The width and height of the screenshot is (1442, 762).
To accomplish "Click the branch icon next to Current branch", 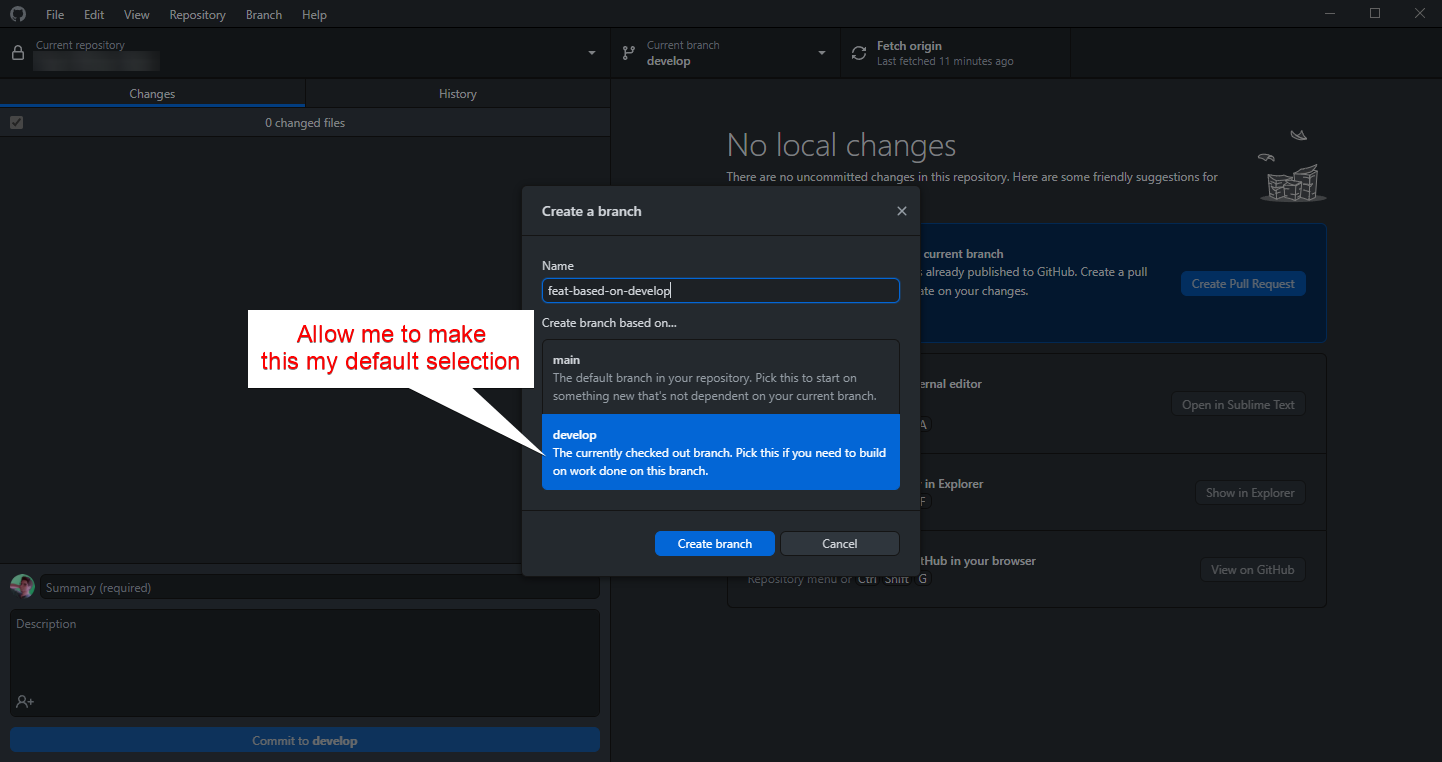I will tap(628, 52).
